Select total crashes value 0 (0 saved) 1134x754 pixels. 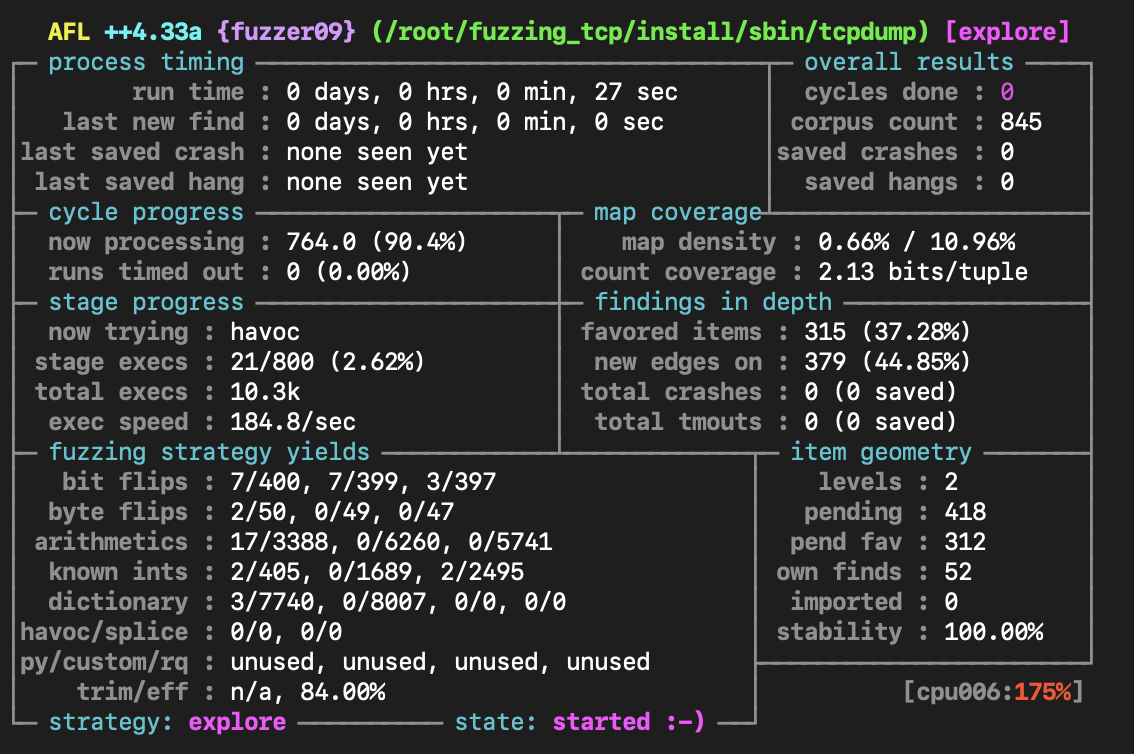880,393
